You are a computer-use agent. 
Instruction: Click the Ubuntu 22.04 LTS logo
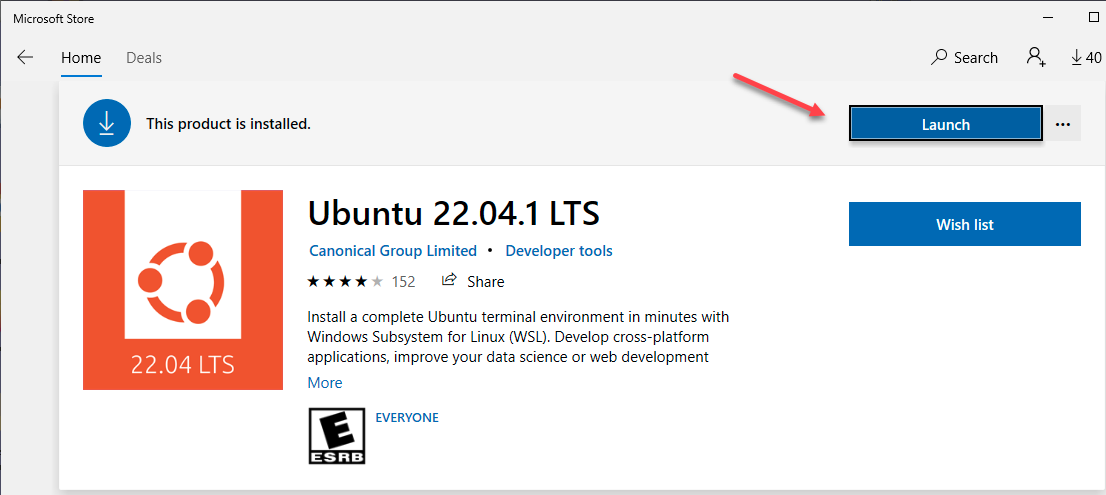183,290
